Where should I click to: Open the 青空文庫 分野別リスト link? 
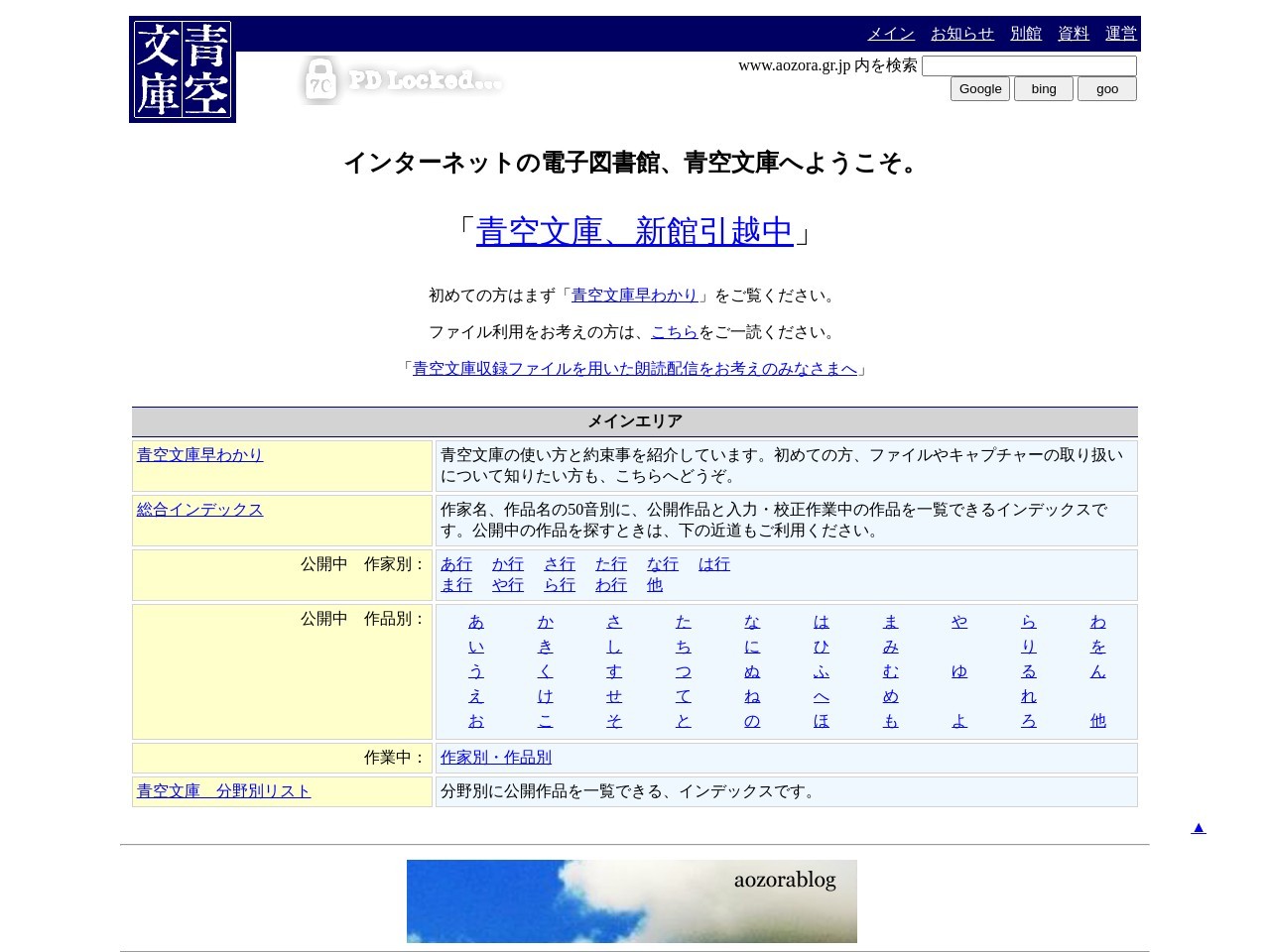pos(223,790)
